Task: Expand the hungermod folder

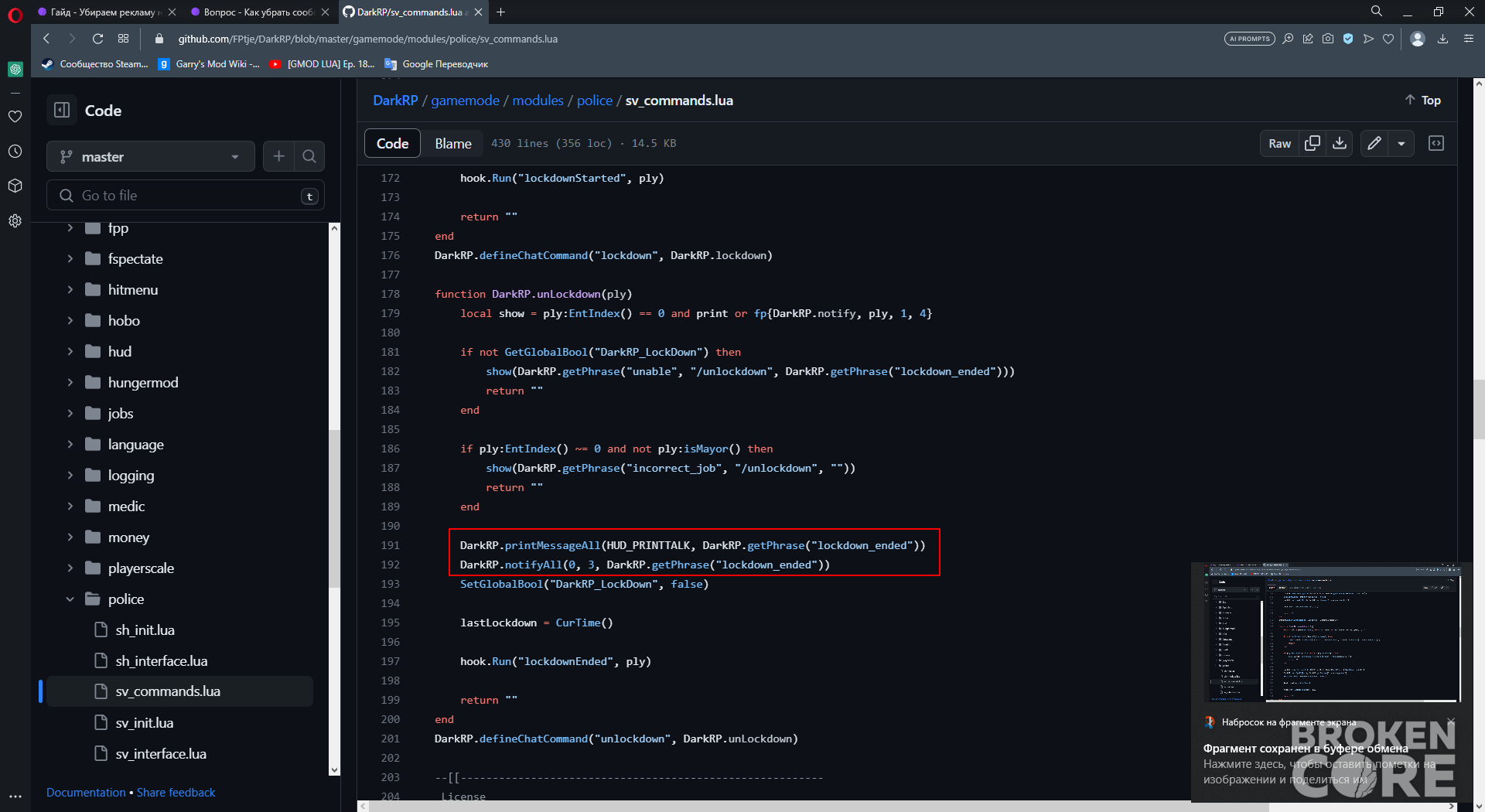Action: [70, 382]
